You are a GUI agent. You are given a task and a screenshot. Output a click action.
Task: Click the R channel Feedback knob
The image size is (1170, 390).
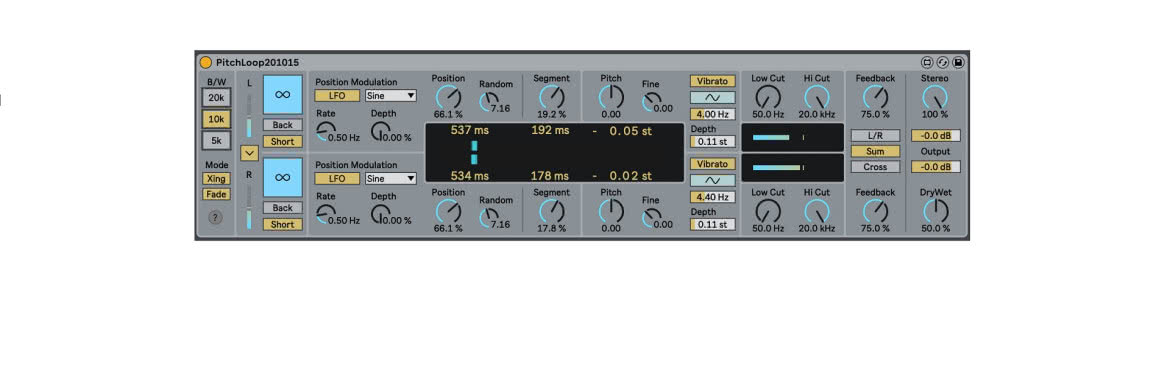875,211
